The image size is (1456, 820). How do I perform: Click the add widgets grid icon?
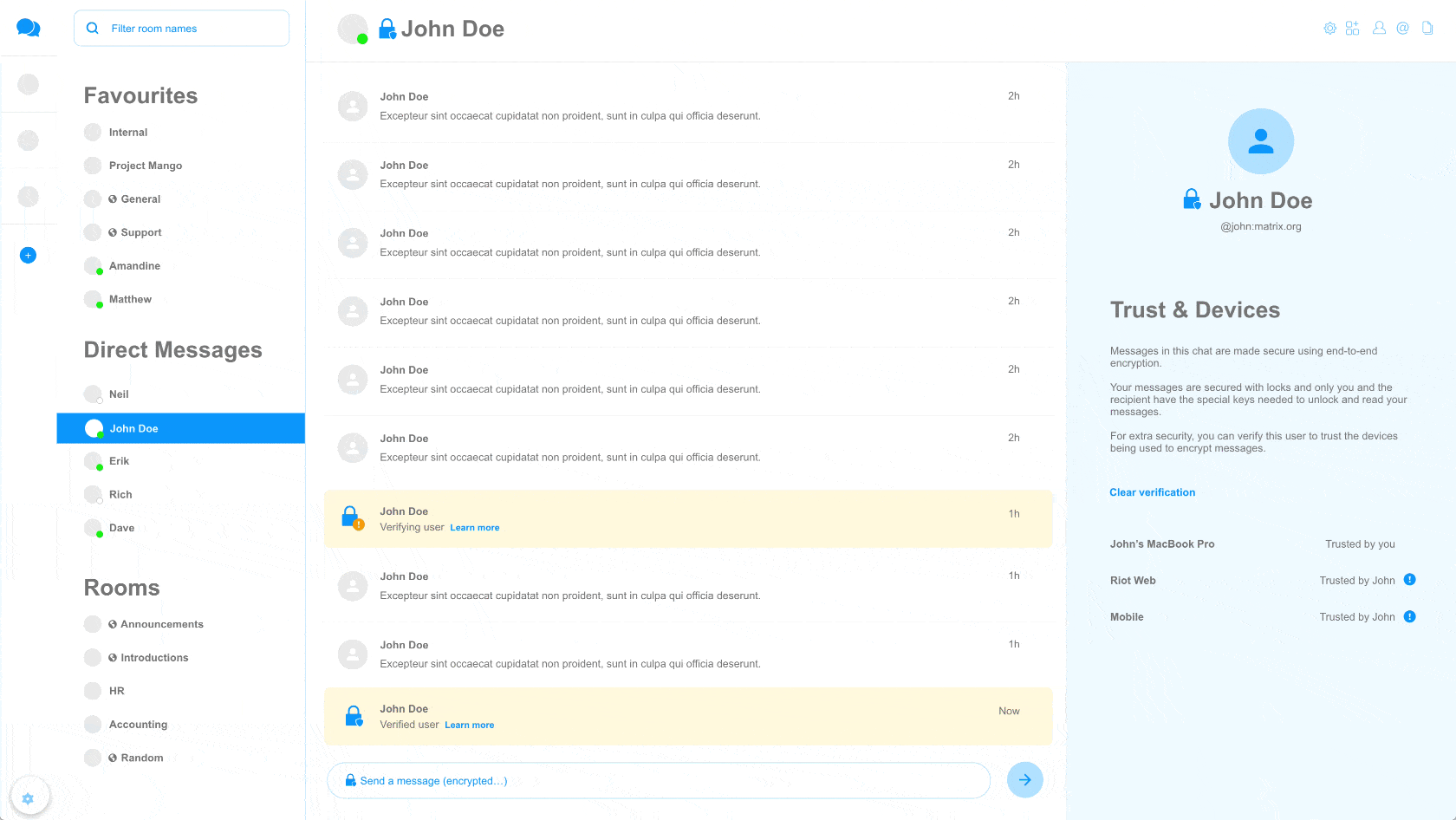pyautogui.click(x=1352, y=29)
